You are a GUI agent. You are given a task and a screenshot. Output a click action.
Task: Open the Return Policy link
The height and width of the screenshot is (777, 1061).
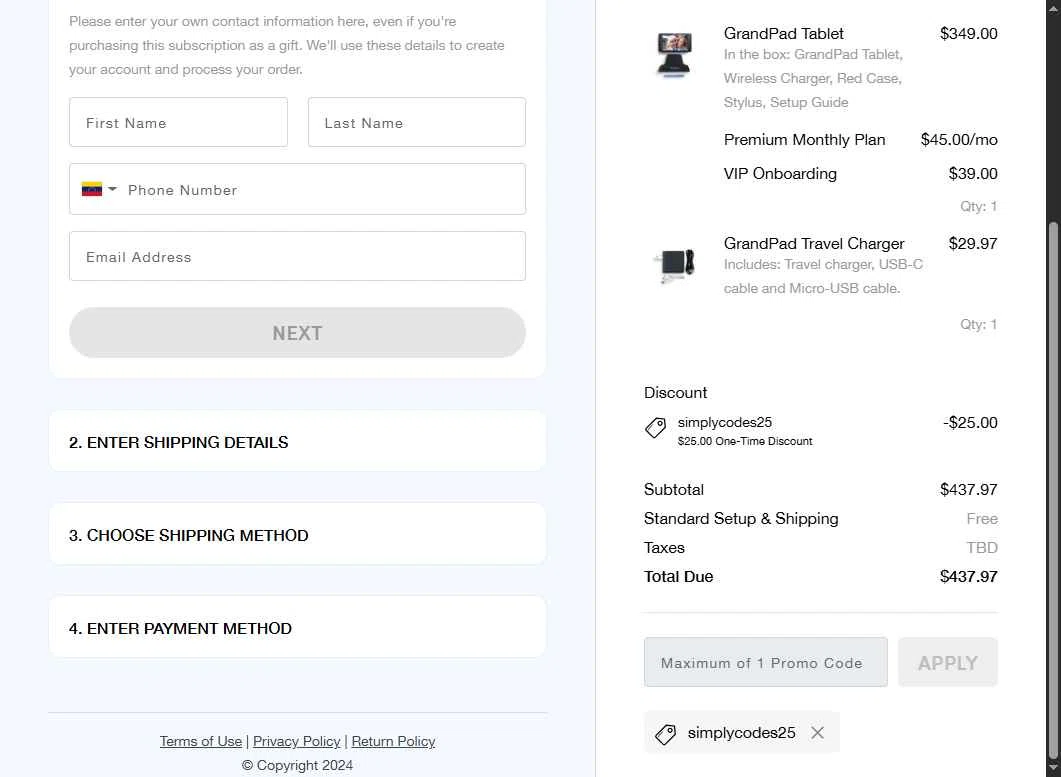point(393,741)
